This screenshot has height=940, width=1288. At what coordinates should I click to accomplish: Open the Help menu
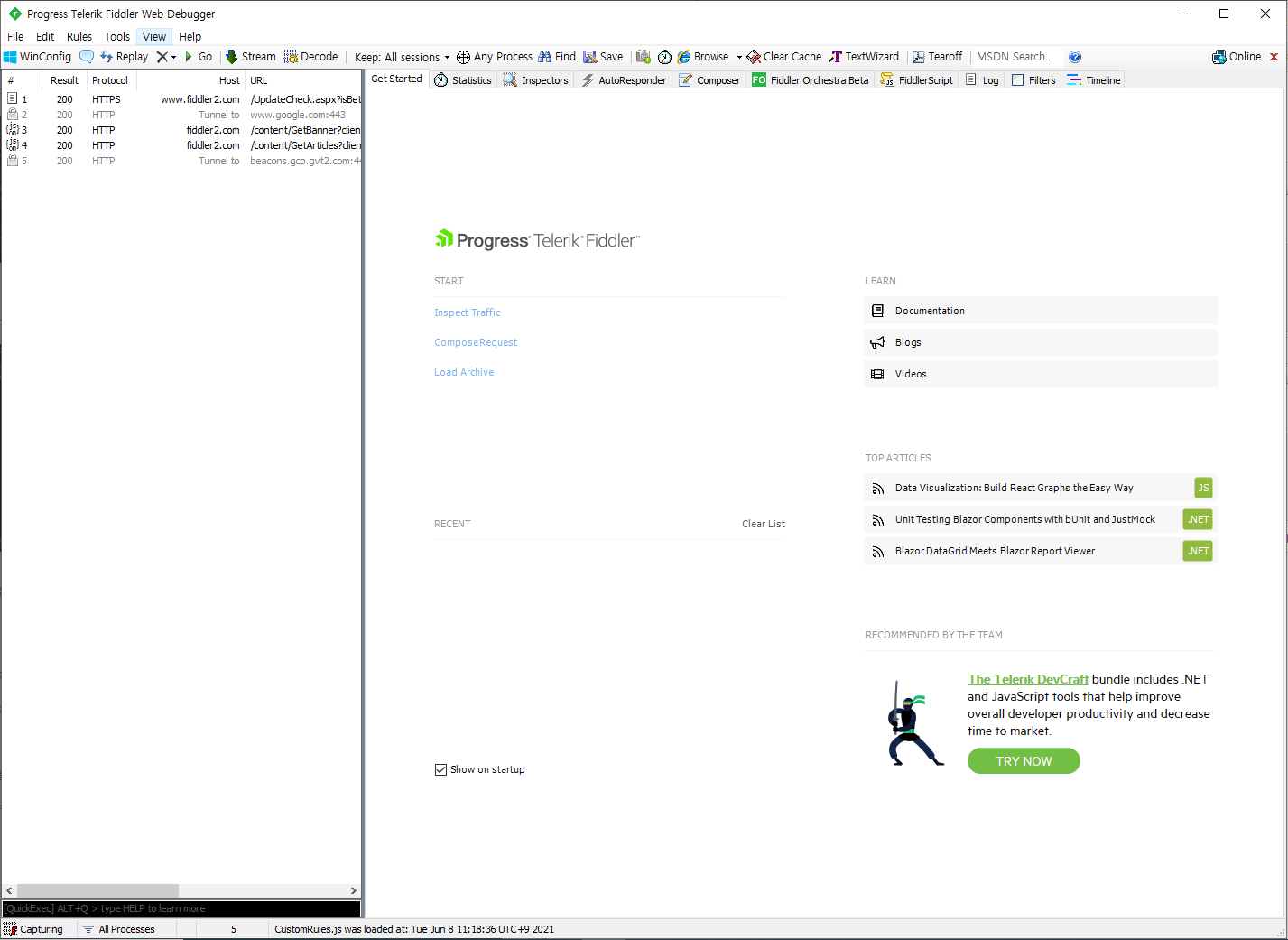[190, 36]
